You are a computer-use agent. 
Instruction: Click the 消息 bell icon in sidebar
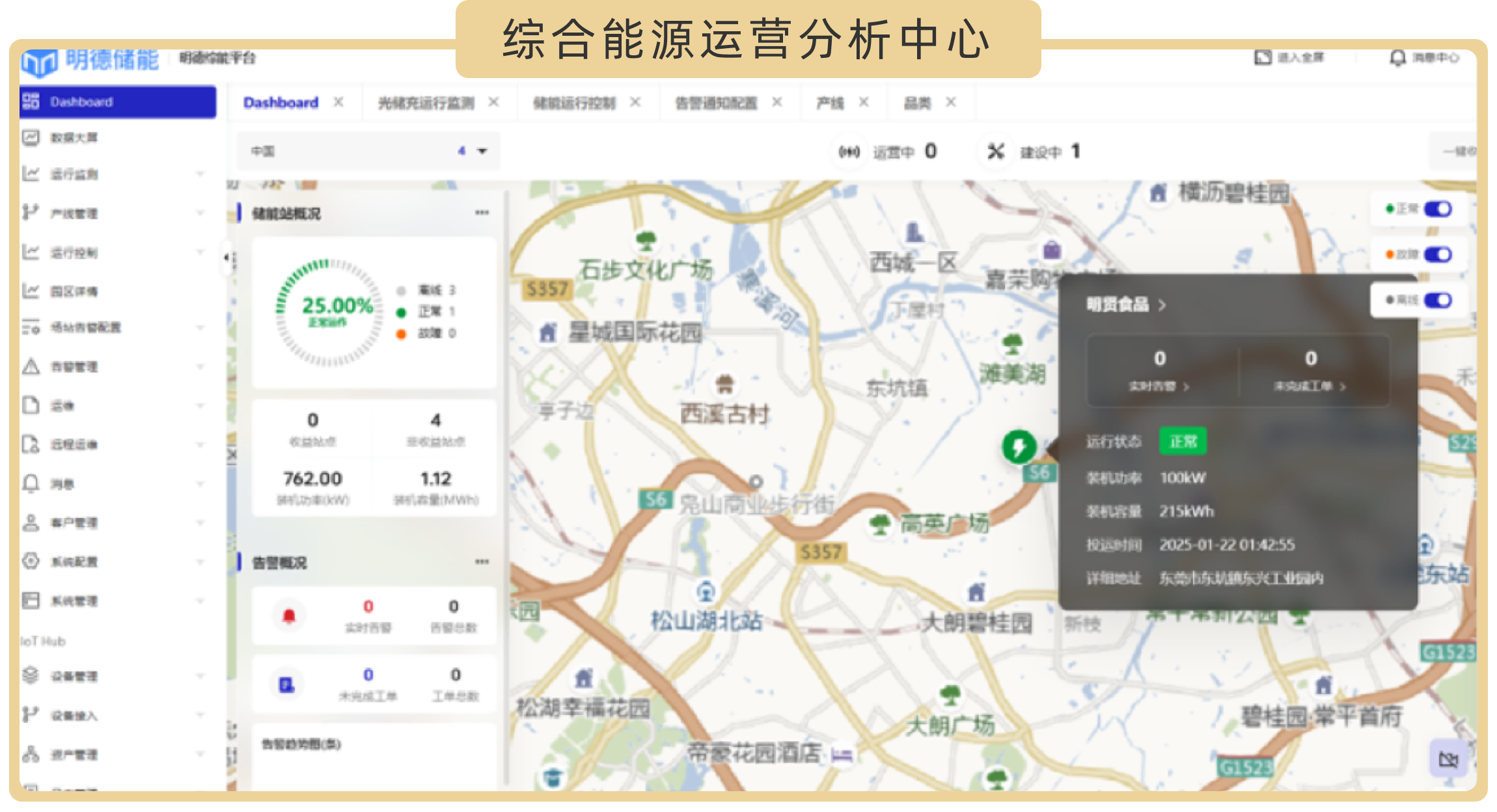tap(31, 483)
